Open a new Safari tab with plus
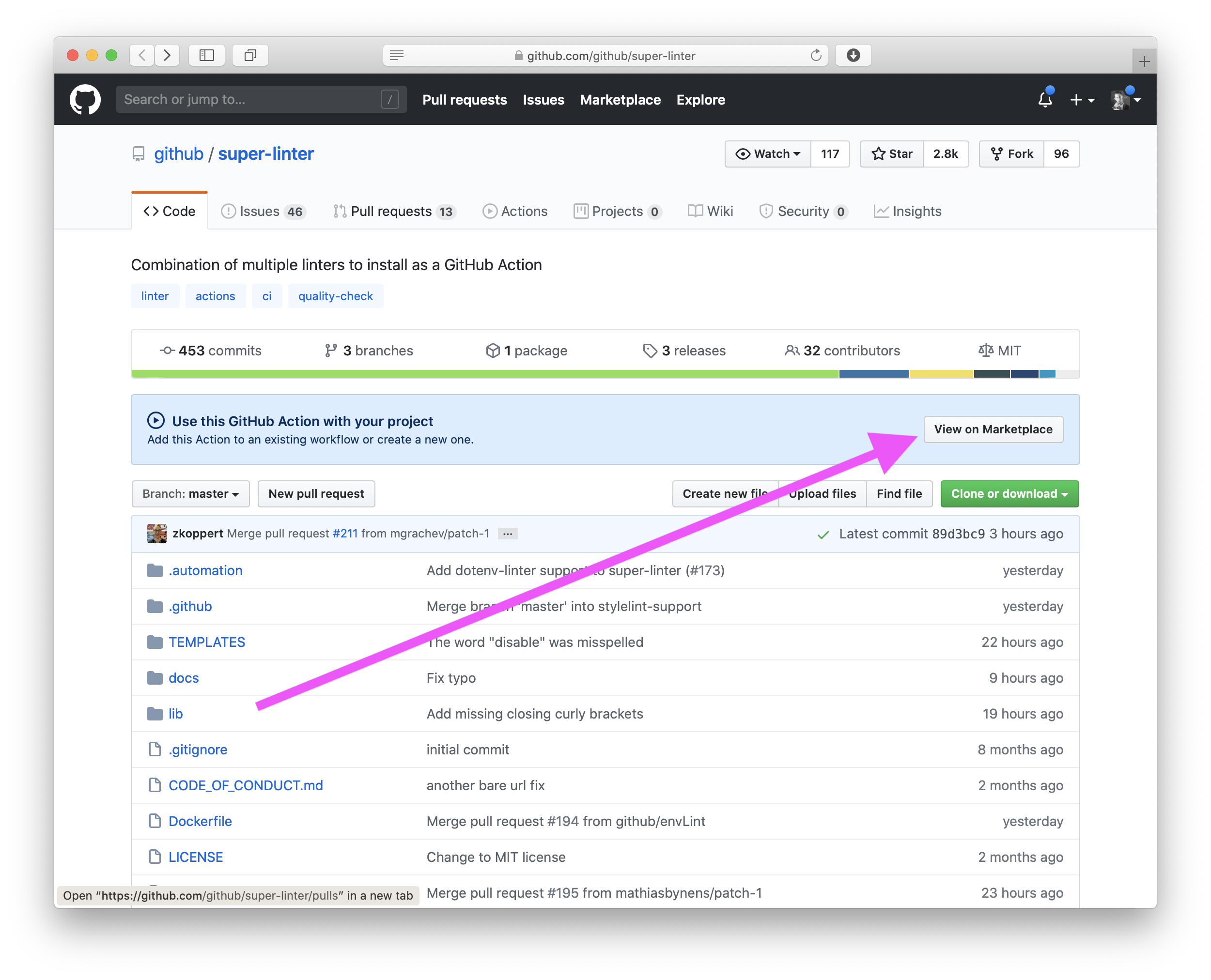 pyautogui.click(x=1144, y=61)
